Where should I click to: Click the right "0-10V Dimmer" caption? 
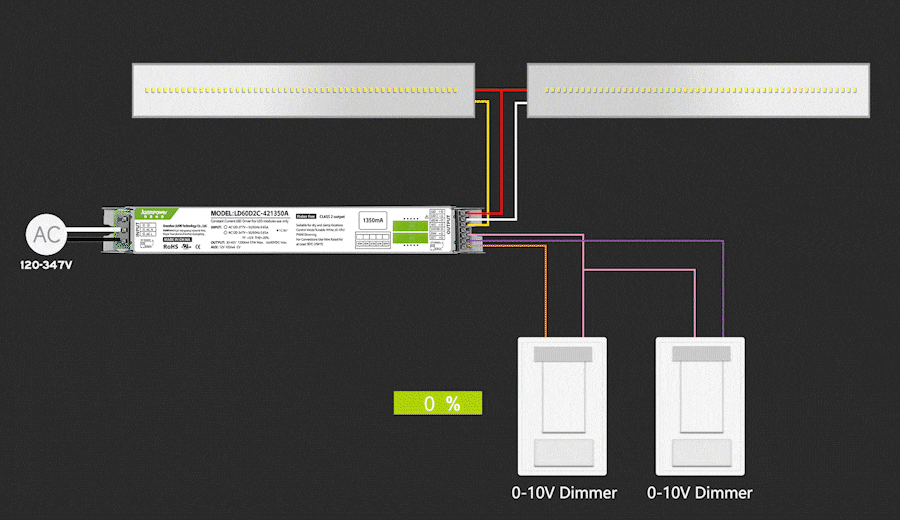700,492
